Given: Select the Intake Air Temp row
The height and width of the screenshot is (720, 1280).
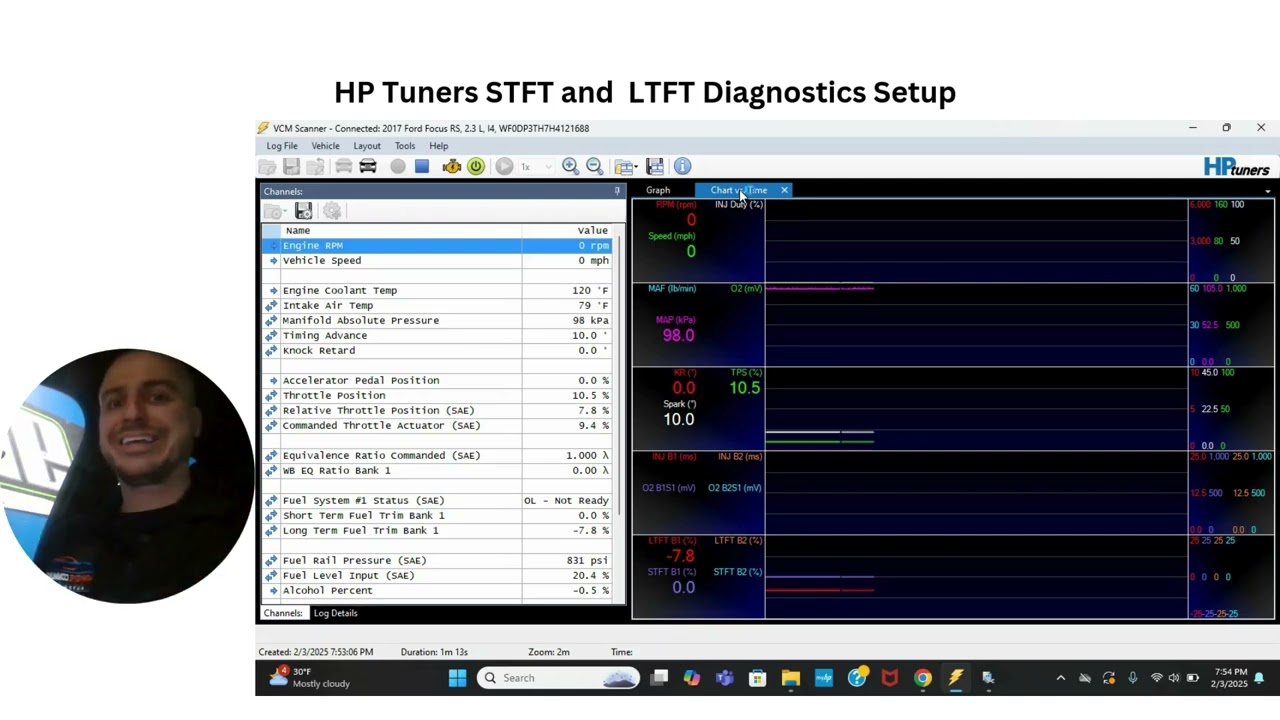Looking at the screenshot, I should pos(438,305).
